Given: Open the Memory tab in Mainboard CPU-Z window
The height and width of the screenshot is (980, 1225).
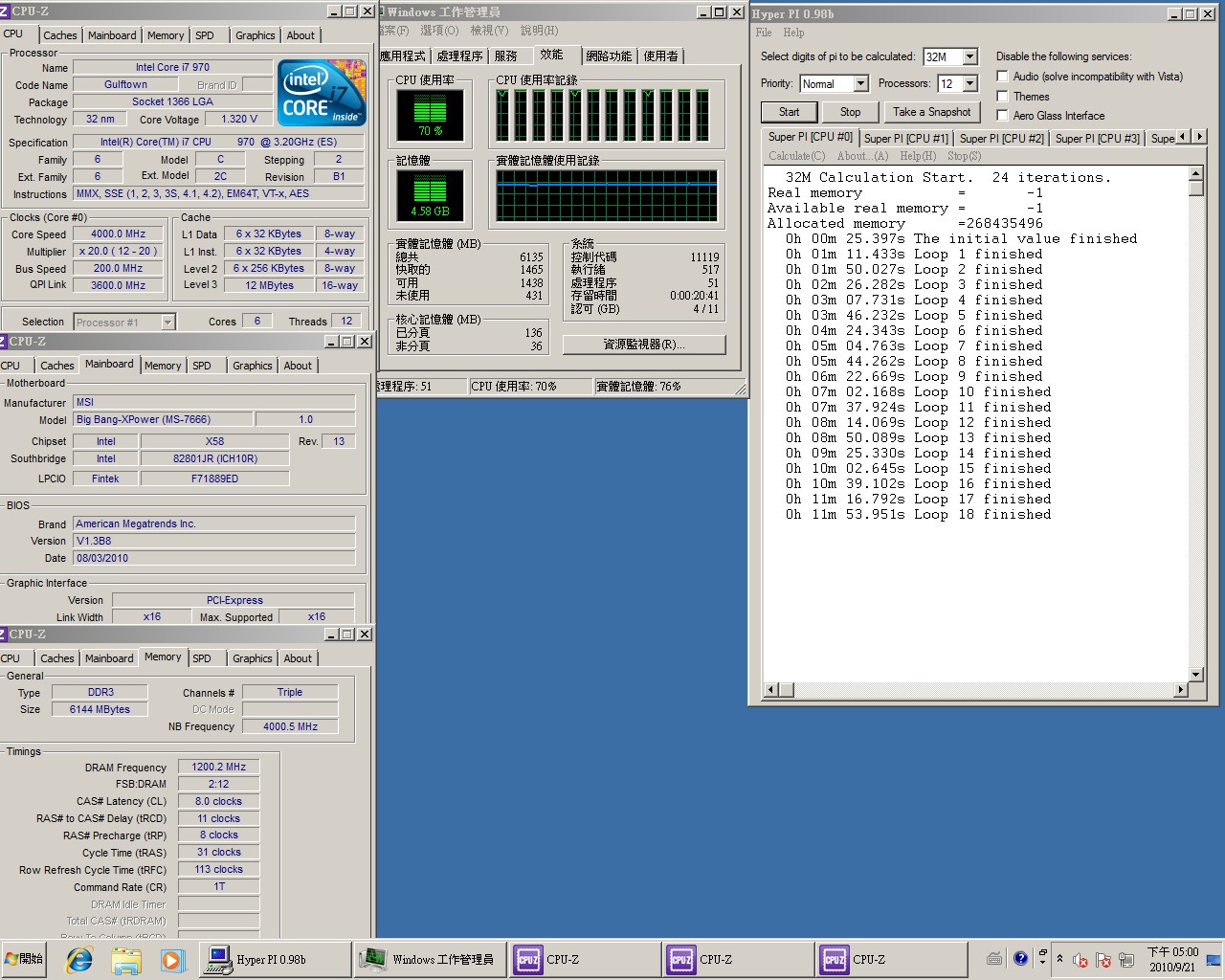Looking at the screenshot, I should click(x=163, y=366).
